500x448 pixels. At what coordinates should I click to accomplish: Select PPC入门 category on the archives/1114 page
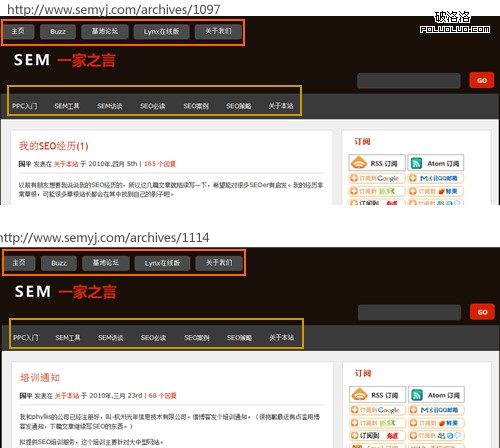pos(26,338)
